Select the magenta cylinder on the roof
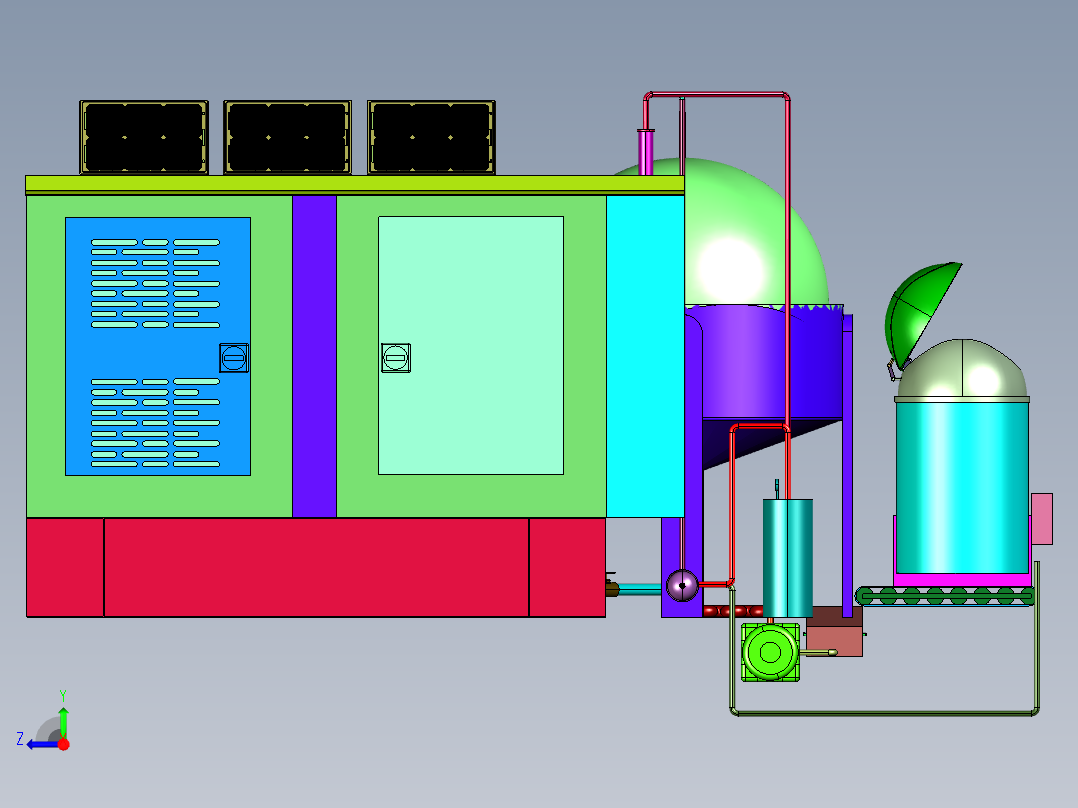The width and height of the screenshot is (1078, 808). point(646,152)
